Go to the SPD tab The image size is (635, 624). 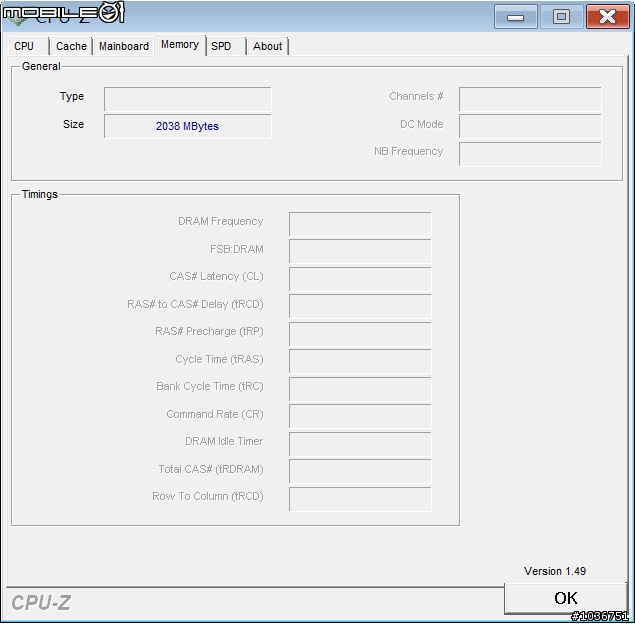[x=226, y=46]
